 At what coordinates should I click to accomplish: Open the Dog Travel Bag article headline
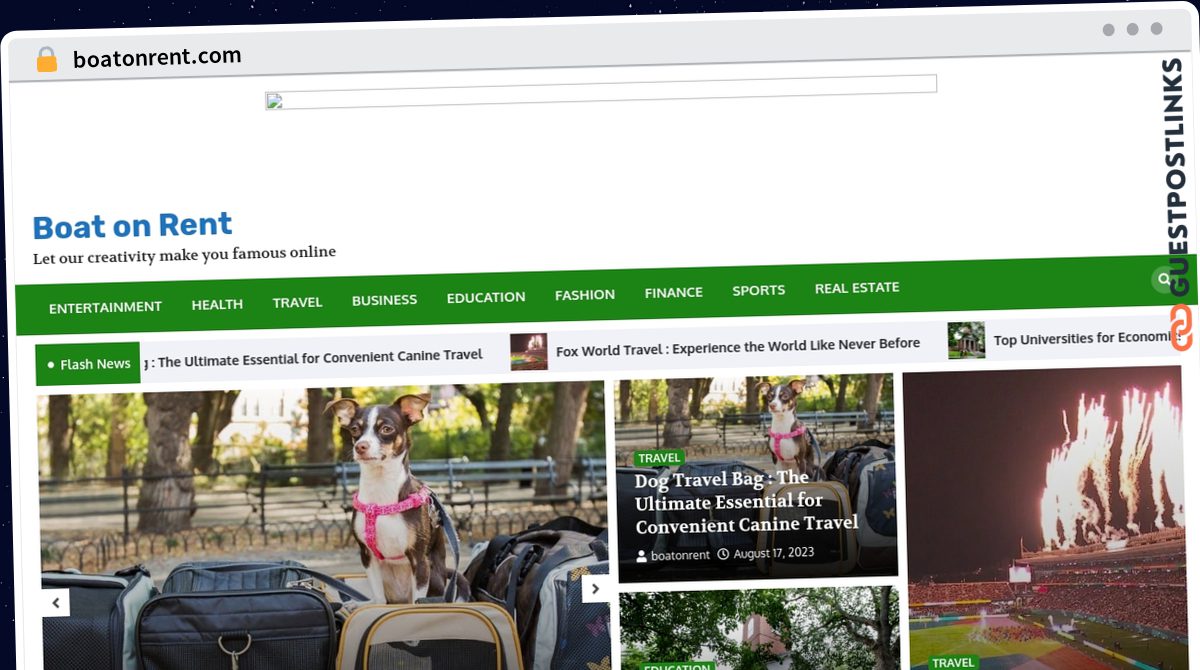pyautogui.click(x=746, y=502)
